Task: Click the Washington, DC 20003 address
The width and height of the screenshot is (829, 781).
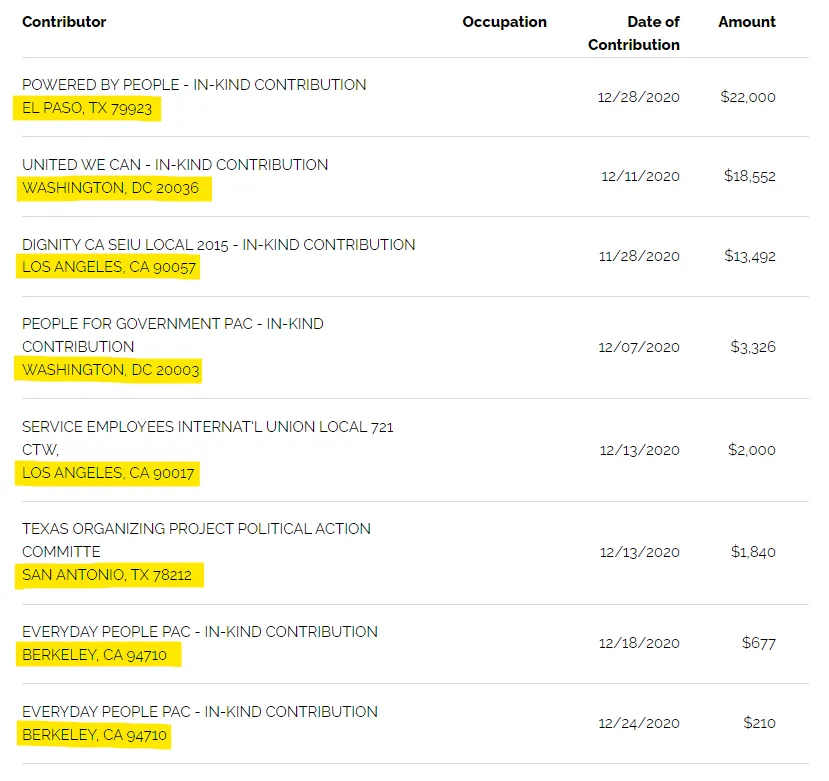Action: [x=111, y=370]
